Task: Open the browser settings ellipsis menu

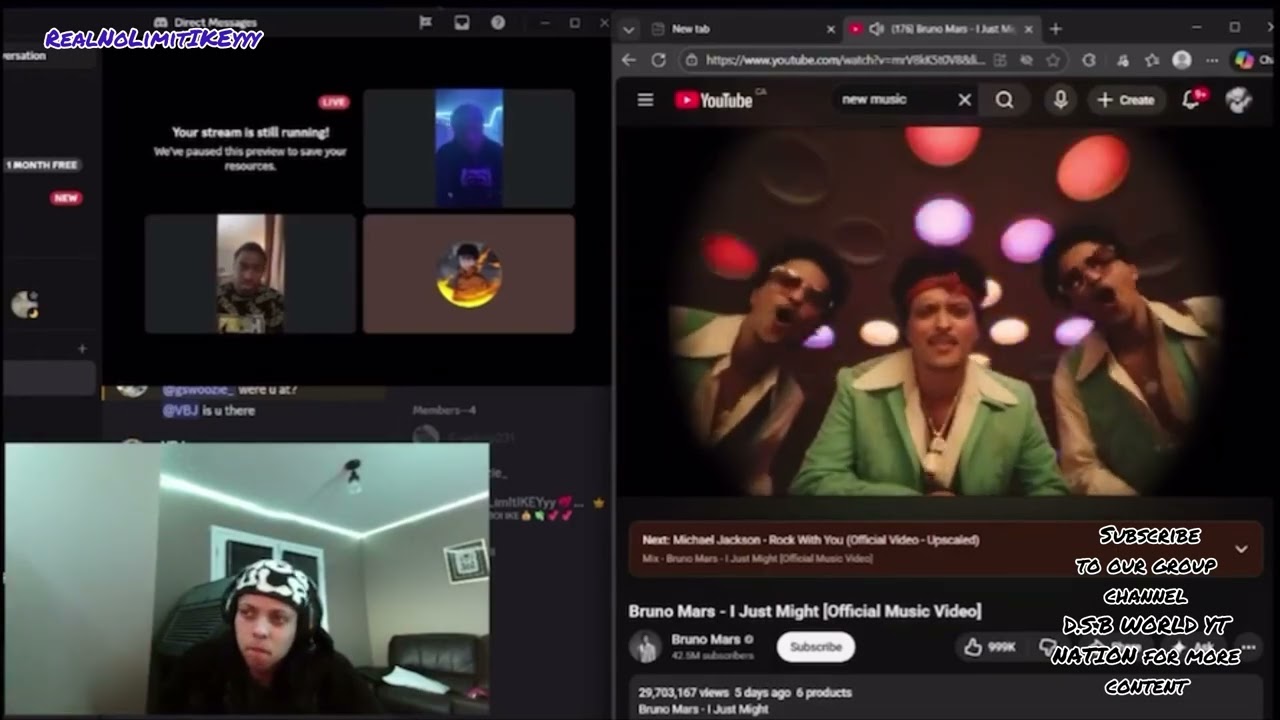Action: [x=1212, y=60]
